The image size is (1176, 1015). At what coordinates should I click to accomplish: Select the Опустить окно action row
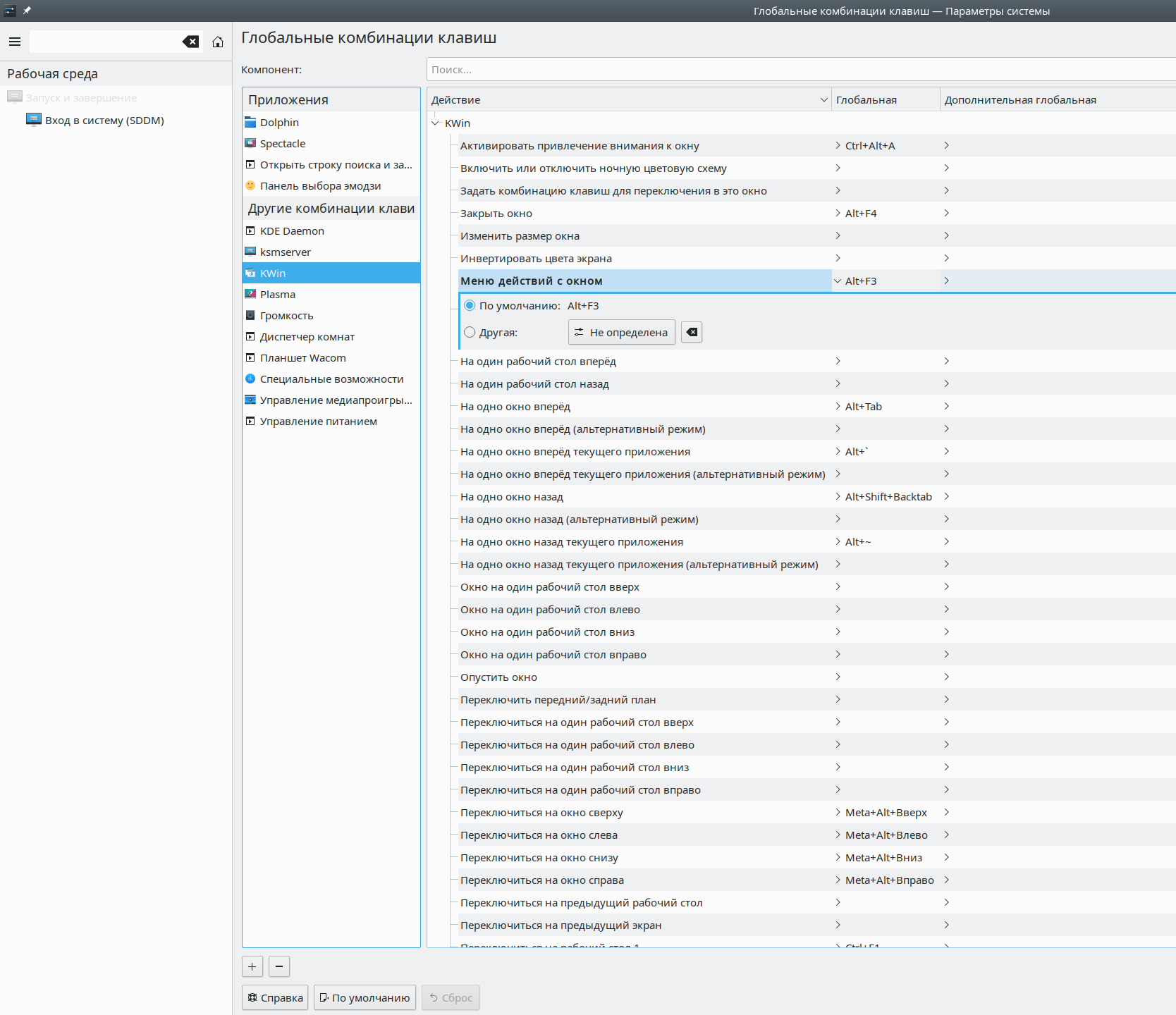coord(816,677)
